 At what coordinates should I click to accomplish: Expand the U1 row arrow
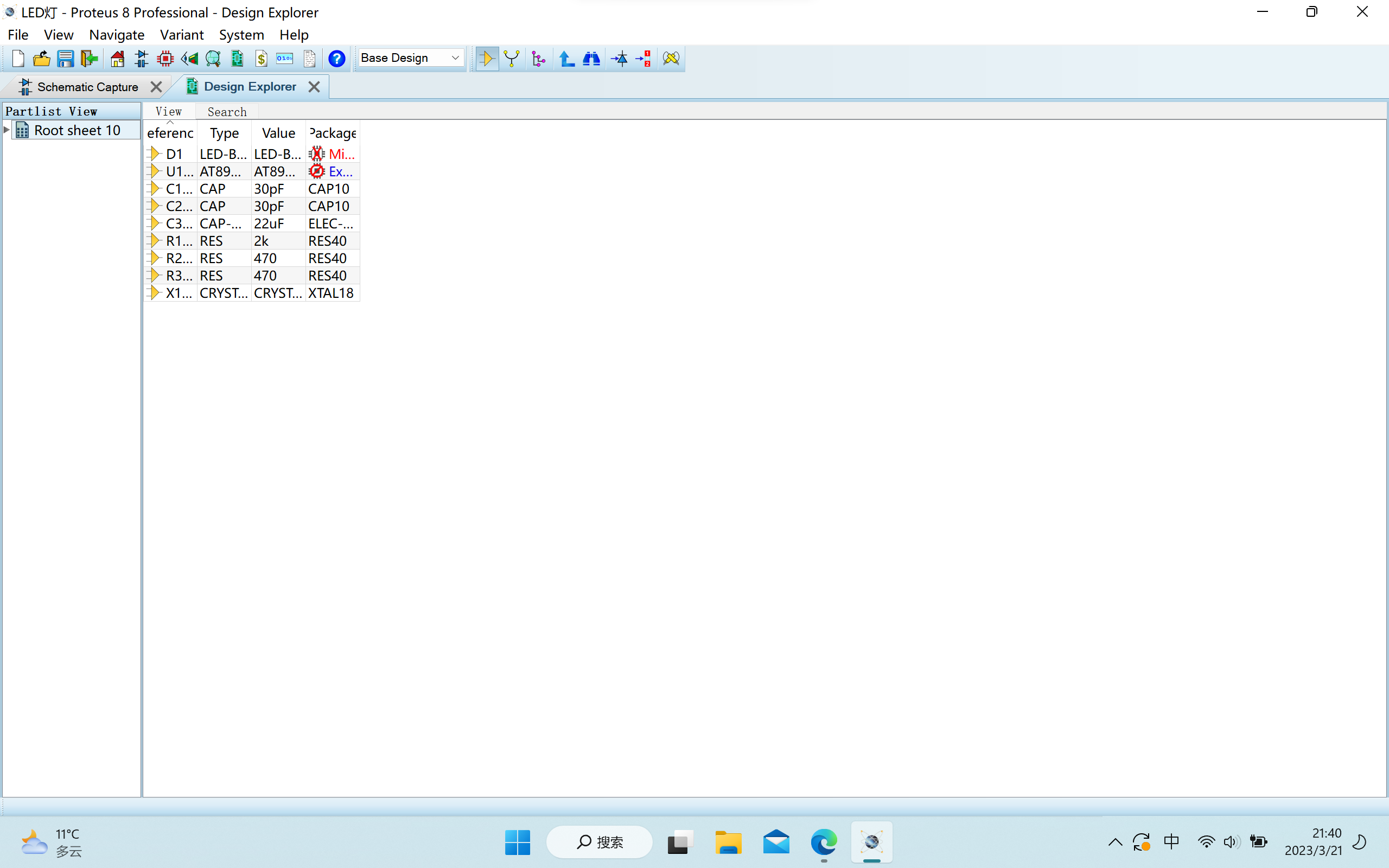click(x=155, y=171)
